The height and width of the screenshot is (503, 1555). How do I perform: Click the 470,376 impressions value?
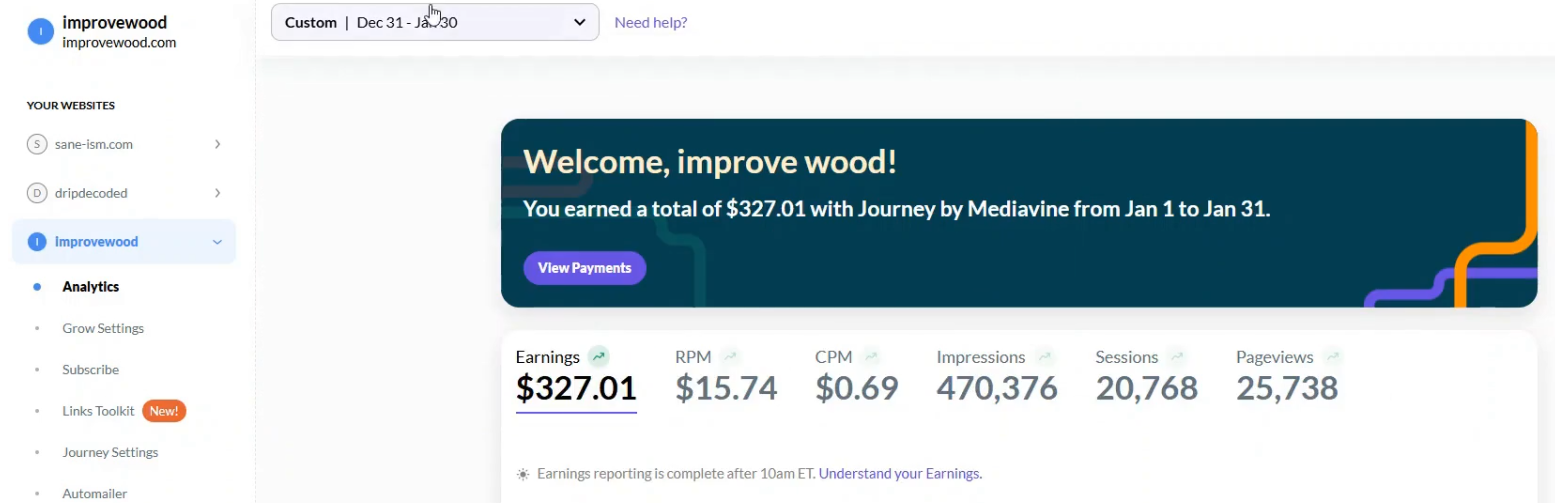pyautogui.click(x=997, y=388)
